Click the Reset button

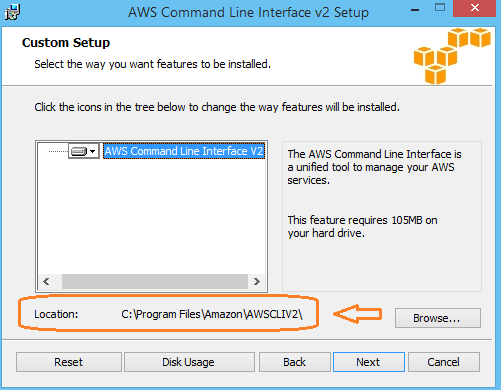pyautogui.click(x=69, y=362)
